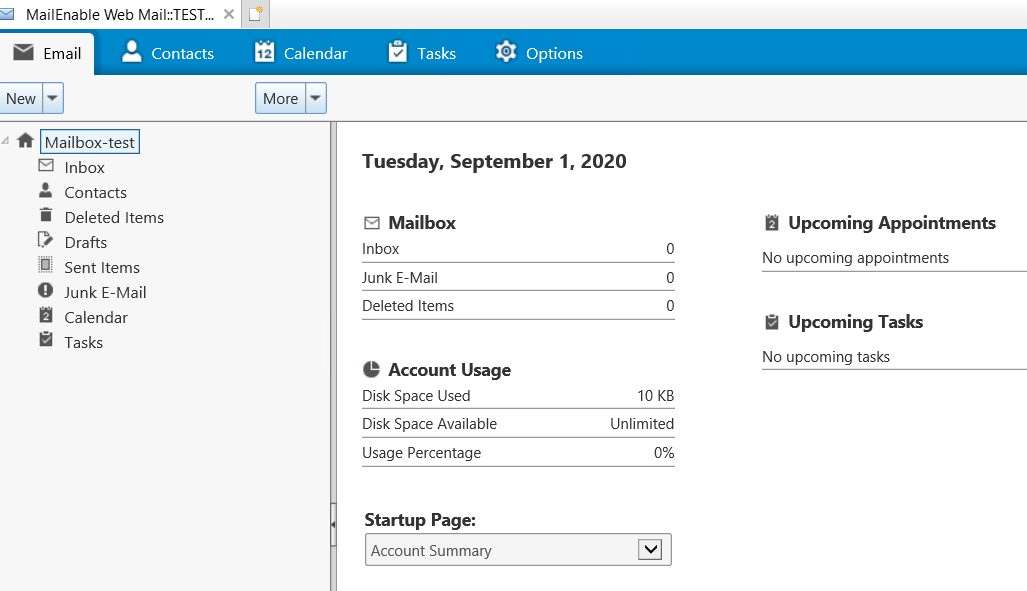Click the Upcoming Tasks clipboard icon
1027x591 pixels.
(772, 322)
